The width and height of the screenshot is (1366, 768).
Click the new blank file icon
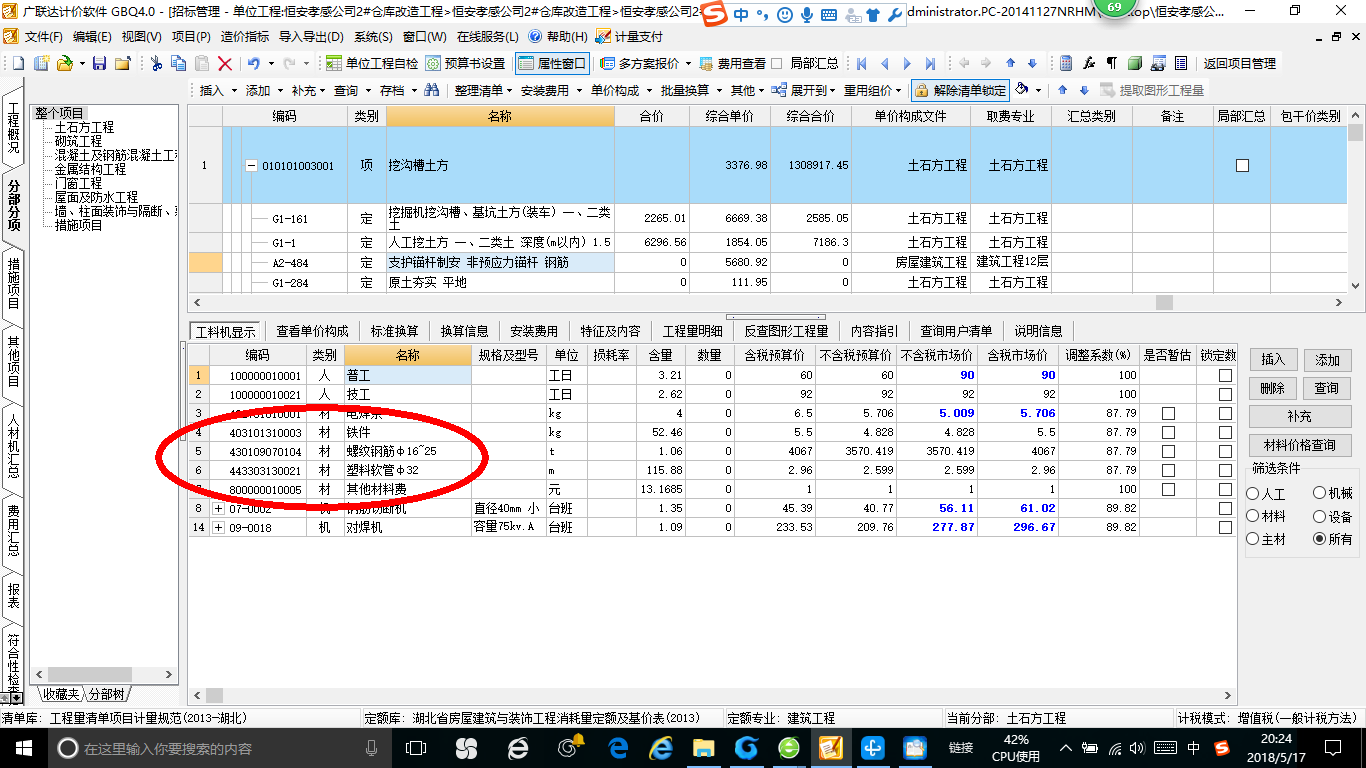click(x=20, y=63)
